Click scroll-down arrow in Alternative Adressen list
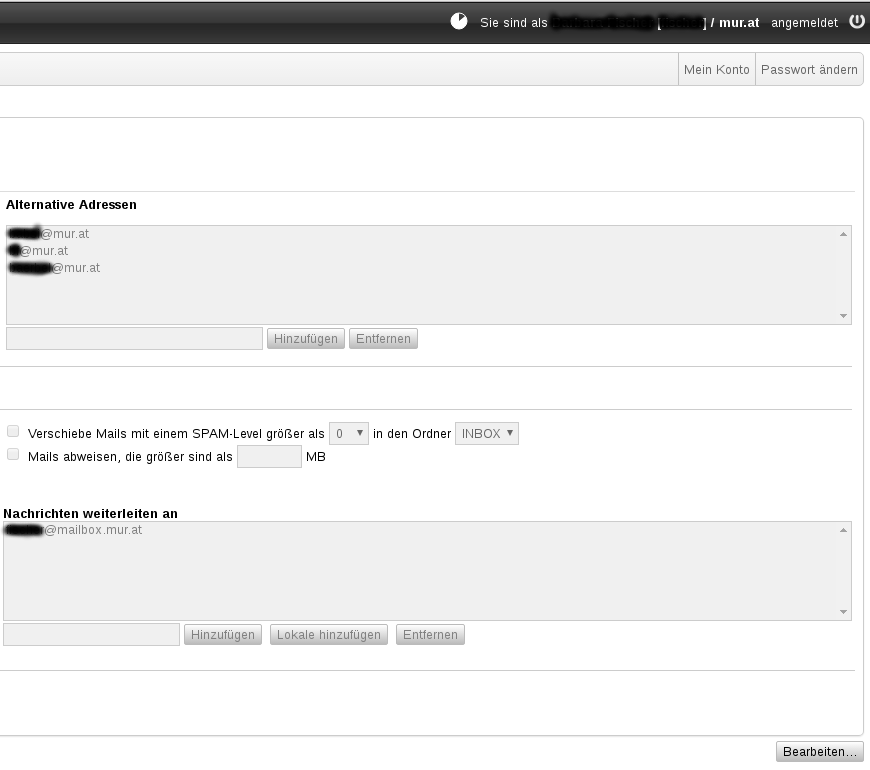 click(844, 316)
